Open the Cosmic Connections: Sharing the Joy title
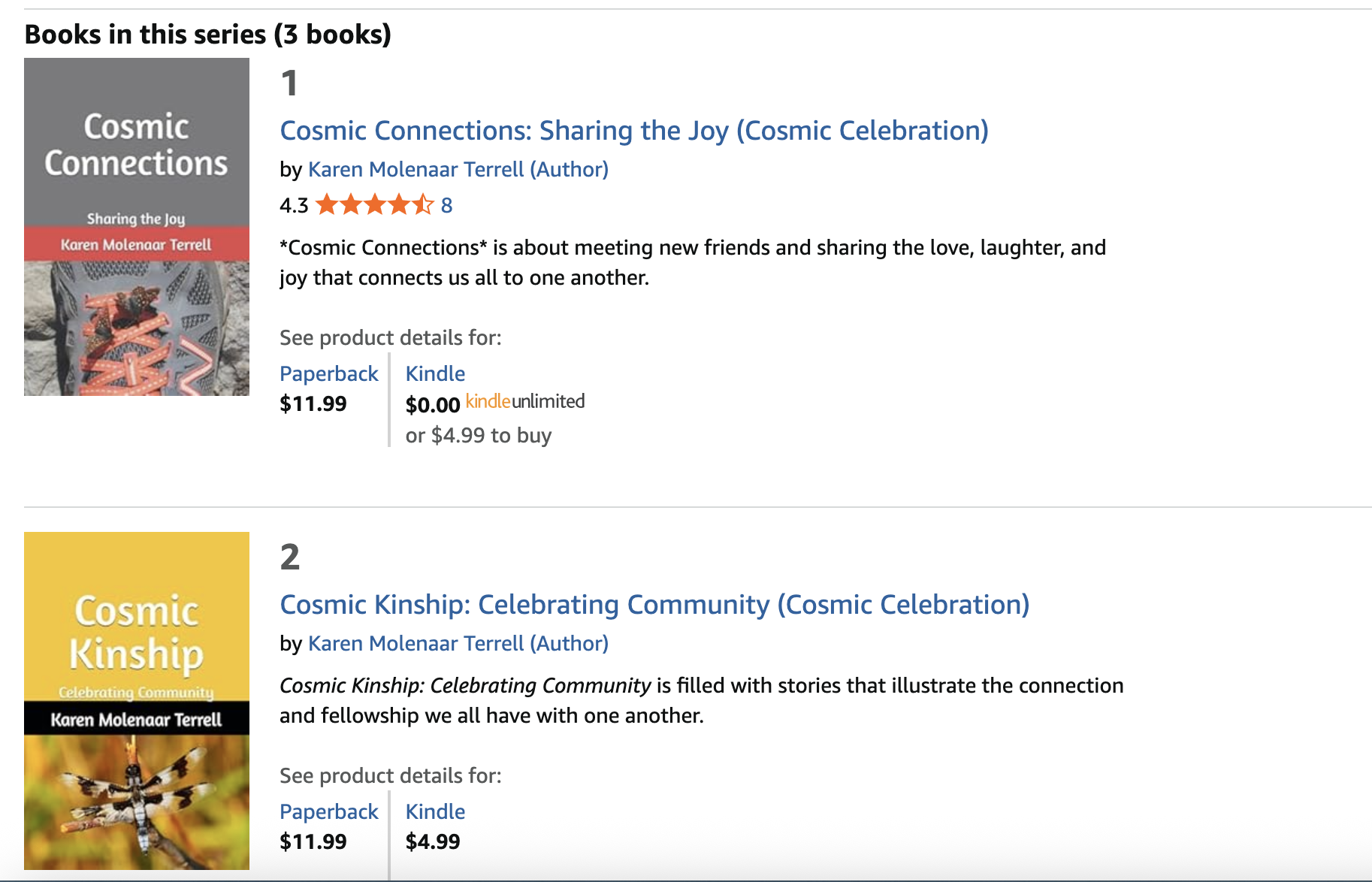1372x882 pixels. pyautogui.click(x=633, y=131)
